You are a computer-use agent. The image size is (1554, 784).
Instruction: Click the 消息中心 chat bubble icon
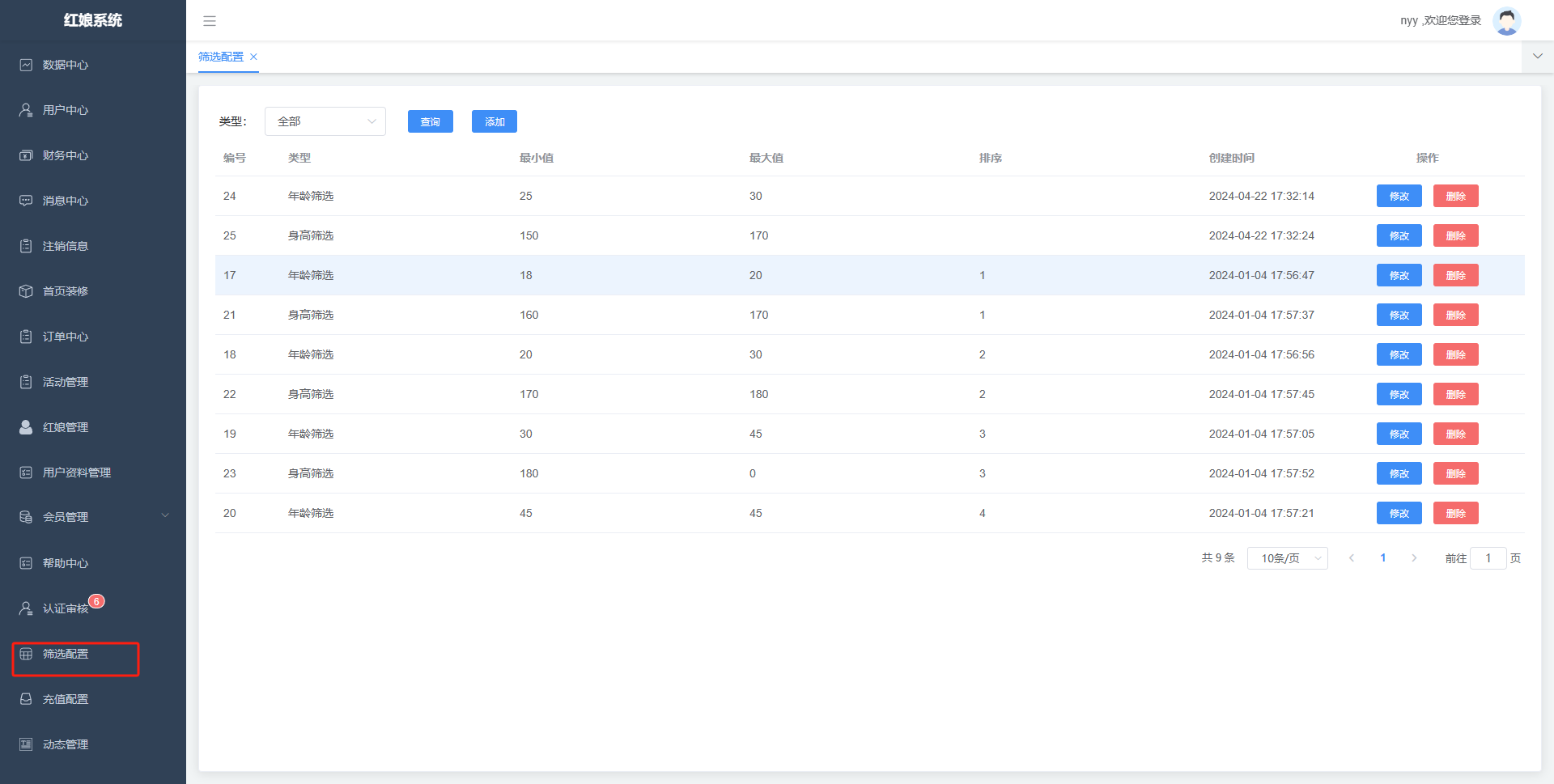[x=26, y=201]
